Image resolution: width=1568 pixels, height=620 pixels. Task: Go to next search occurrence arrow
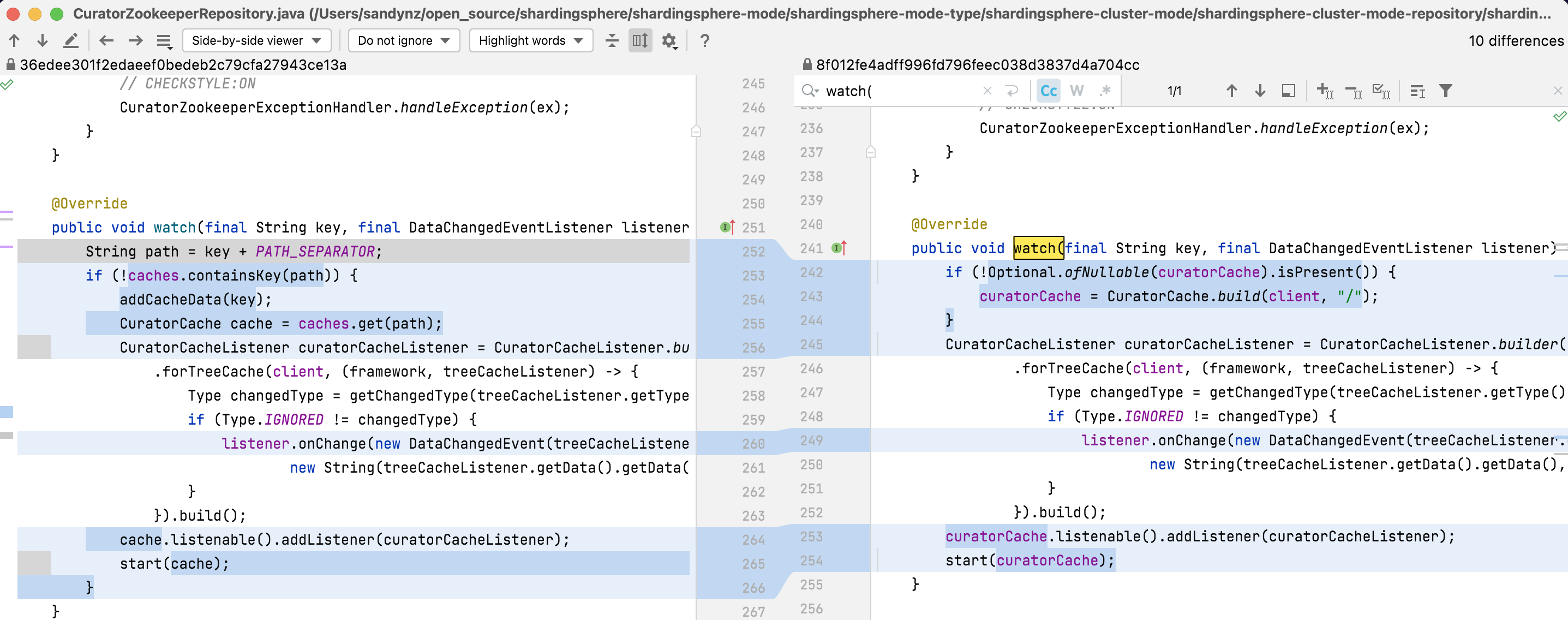[x=1259, y=91]
